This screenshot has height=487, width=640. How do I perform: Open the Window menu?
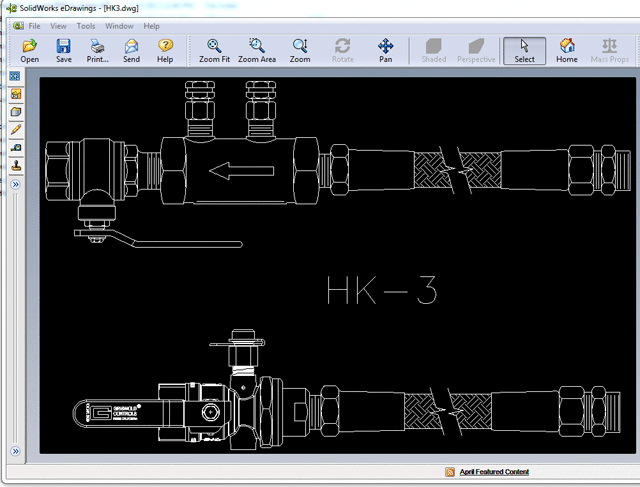119,26
